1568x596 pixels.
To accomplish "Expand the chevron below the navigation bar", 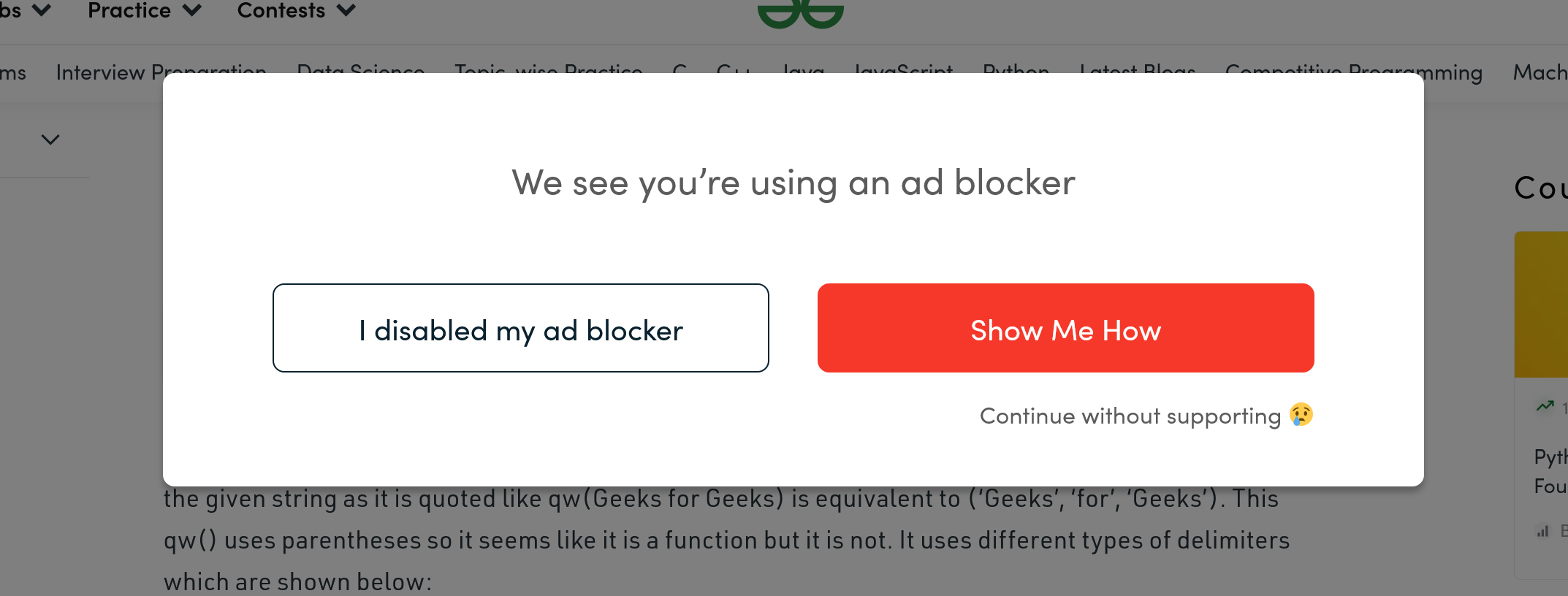I will (x=49, y=139).
